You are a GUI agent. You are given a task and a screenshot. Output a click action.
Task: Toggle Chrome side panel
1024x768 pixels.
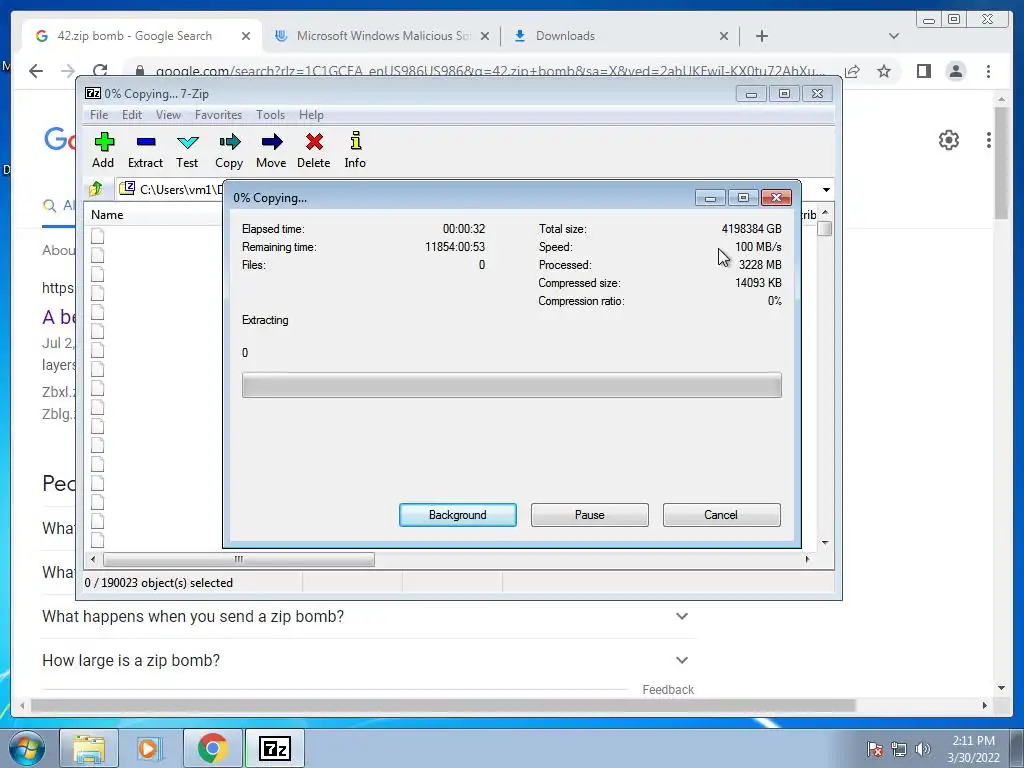coord(923,71)
